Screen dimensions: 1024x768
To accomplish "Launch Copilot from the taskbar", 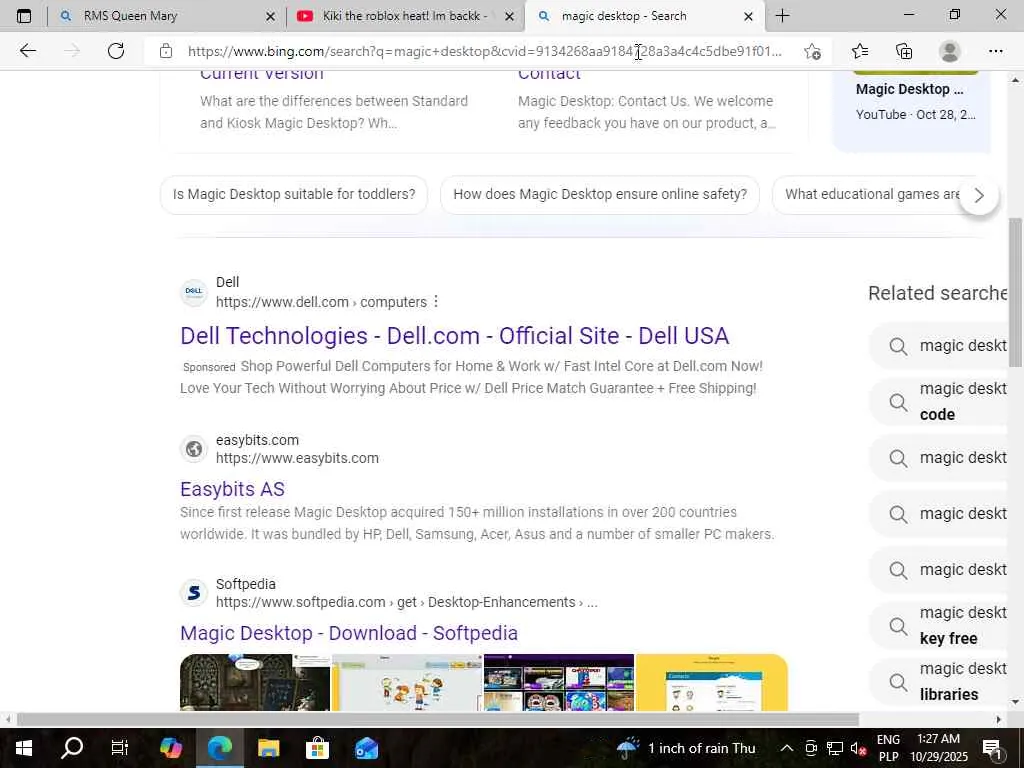I will coord(170,748).
